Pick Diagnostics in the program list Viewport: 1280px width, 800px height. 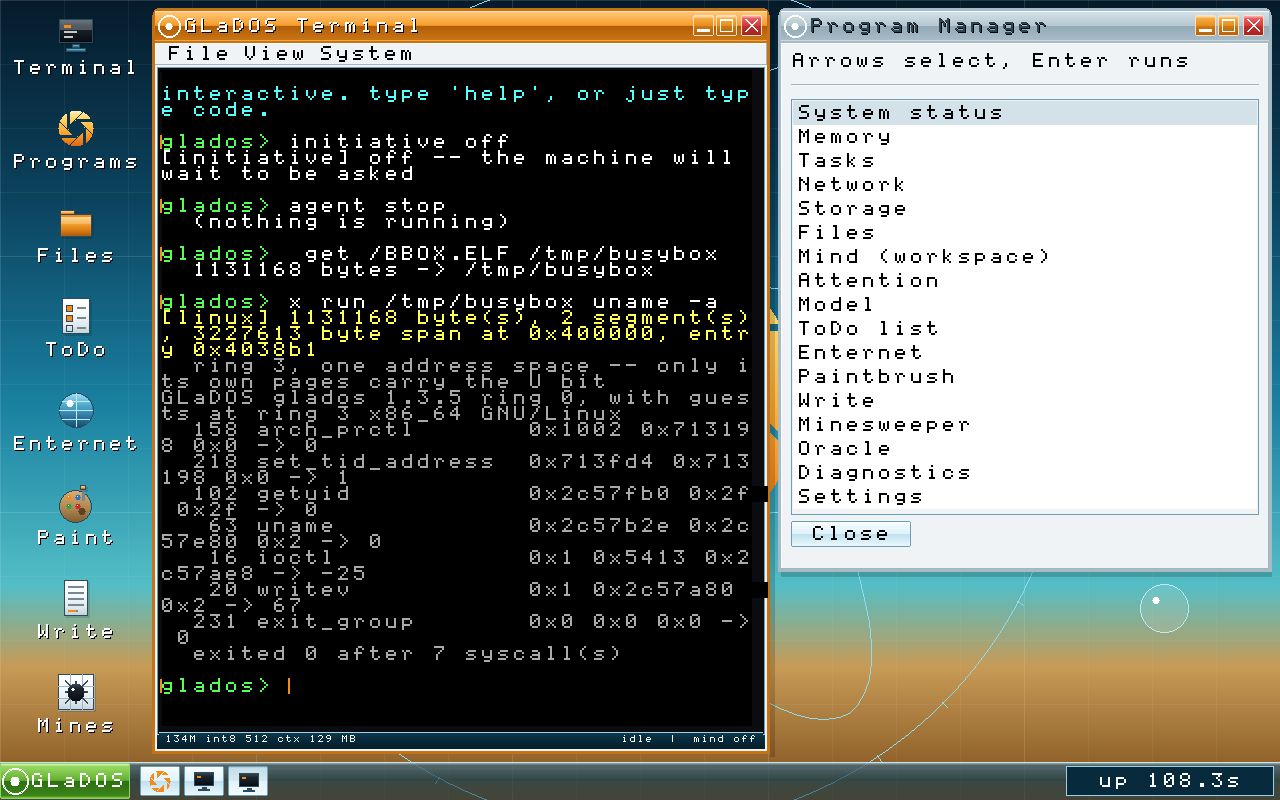(x=1024, y=473)
